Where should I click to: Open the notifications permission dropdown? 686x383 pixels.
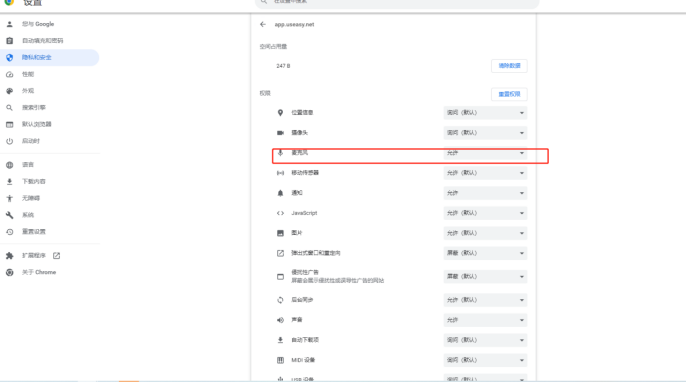tap(485, 193)
